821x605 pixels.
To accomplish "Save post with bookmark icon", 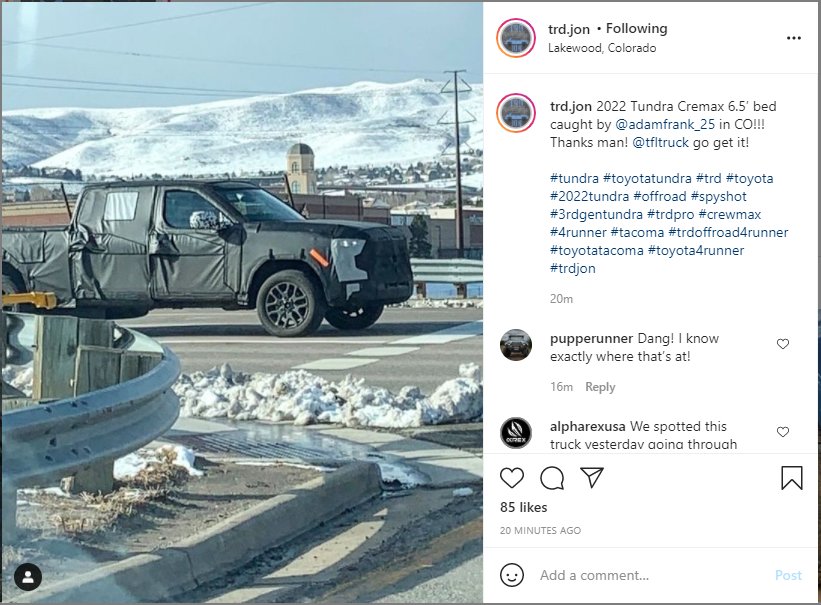I will click(x=792, y=478).
